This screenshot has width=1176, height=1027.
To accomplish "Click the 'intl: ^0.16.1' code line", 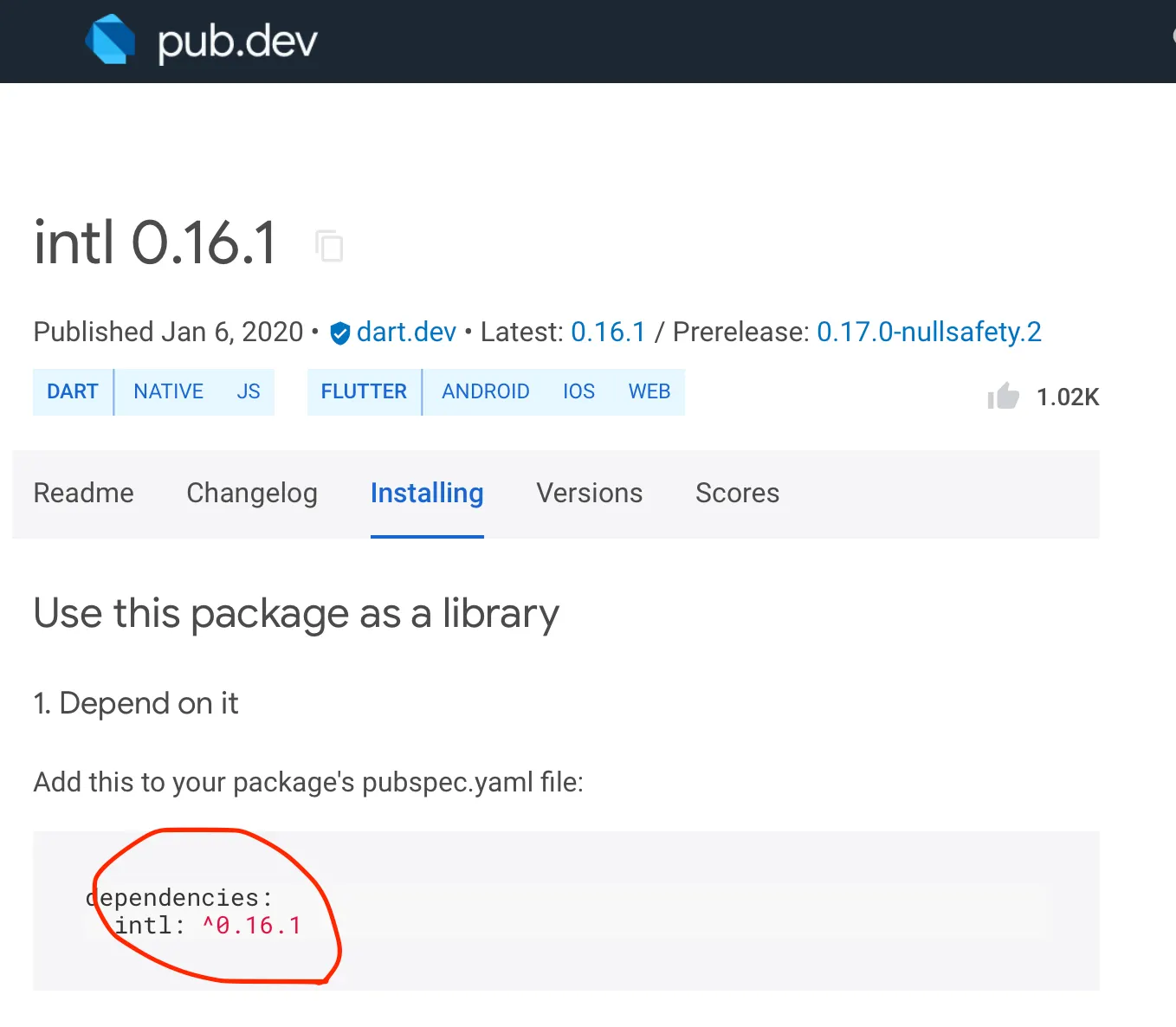I will click(208, 926).
